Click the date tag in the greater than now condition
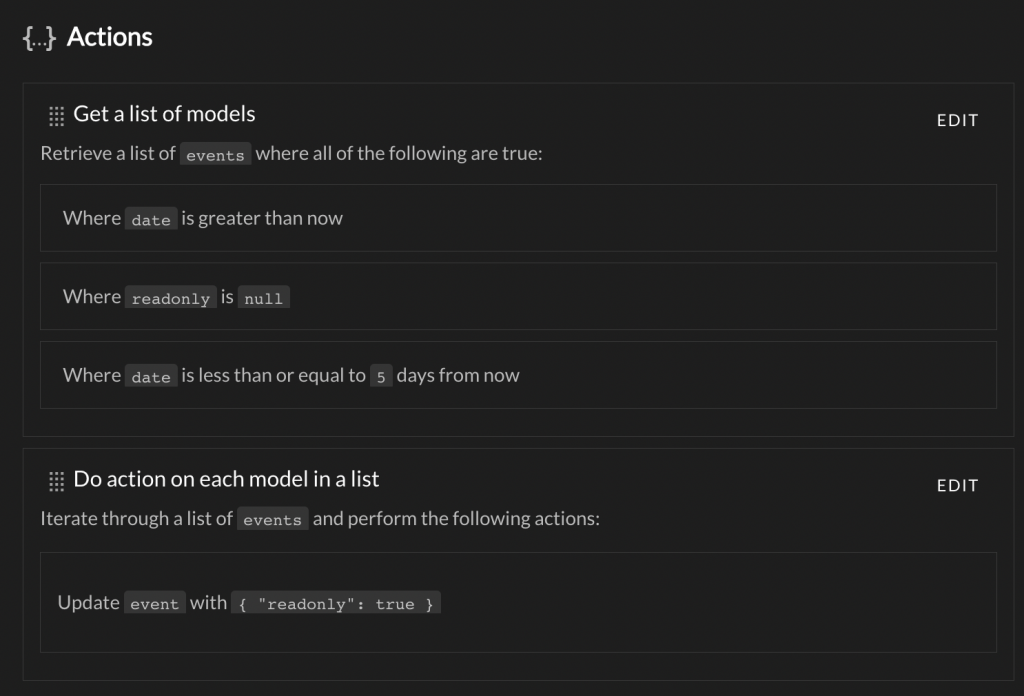1024x696 pixels. [x=151, y=219]
